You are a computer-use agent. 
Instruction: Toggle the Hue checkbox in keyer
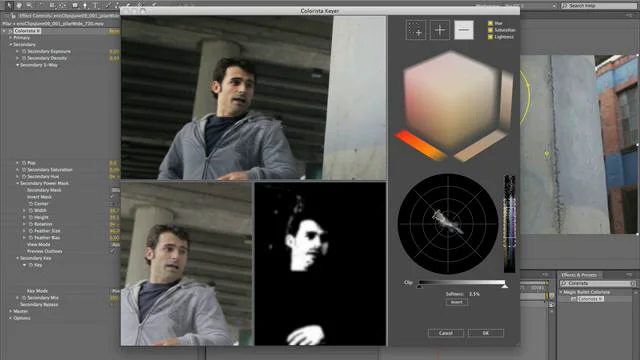[490, 23]
